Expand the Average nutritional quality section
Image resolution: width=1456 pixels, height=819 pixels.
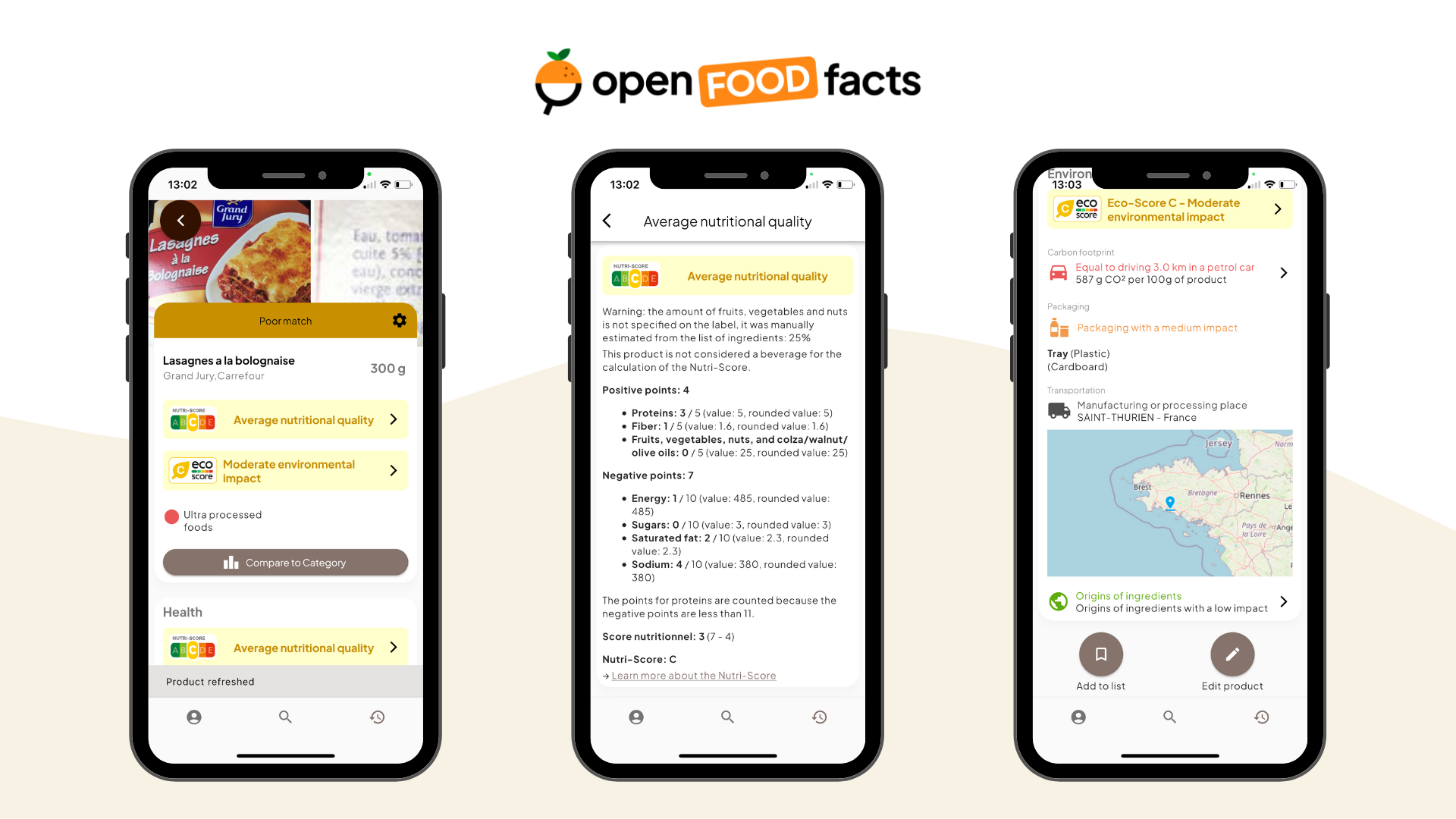(285, 419)
